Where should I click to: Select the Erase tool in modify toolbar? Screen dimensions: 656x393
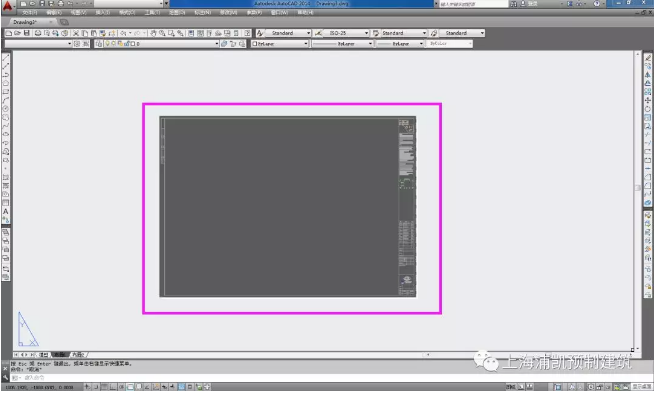coord(648,57)
